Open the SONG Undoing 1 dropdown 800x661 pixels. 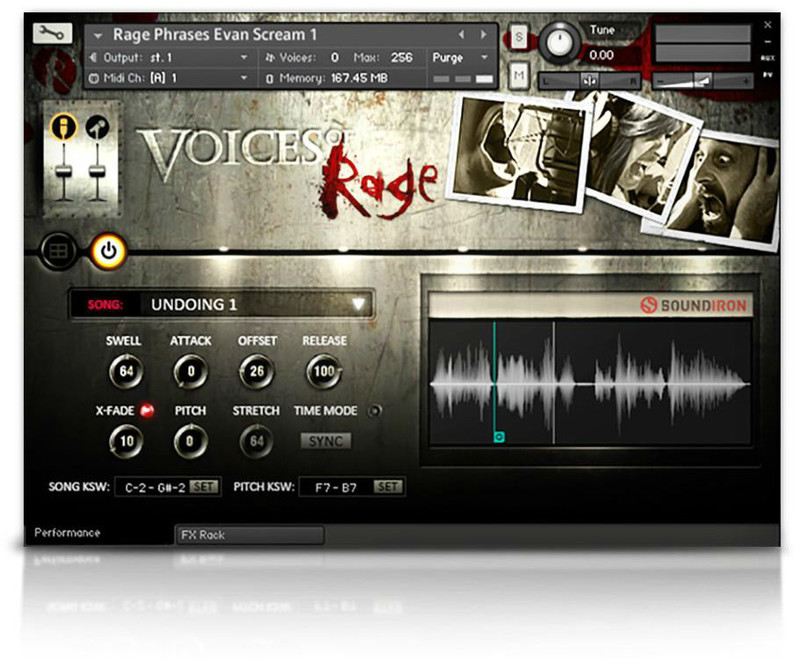[222, 304]
